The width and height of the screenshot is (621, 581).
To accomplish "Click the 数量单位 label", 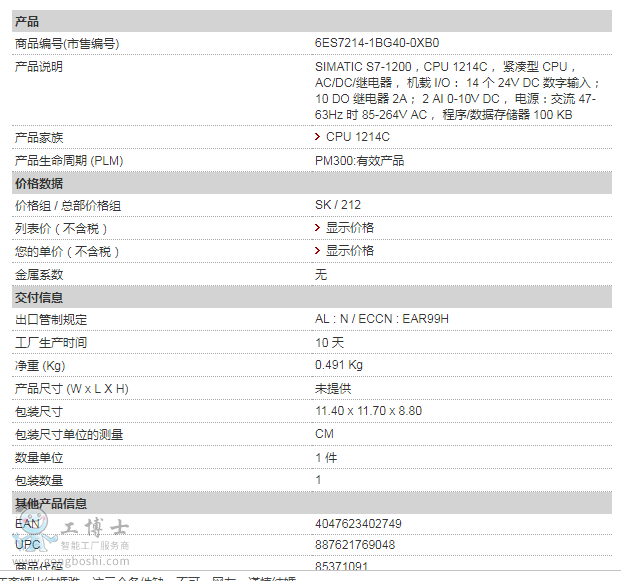I will (39, 458).
